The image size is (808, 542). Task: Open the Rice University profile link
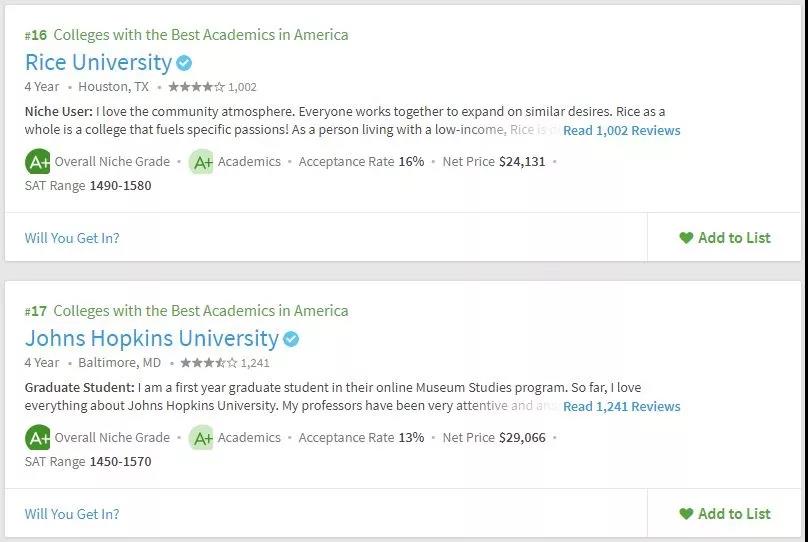98,62
